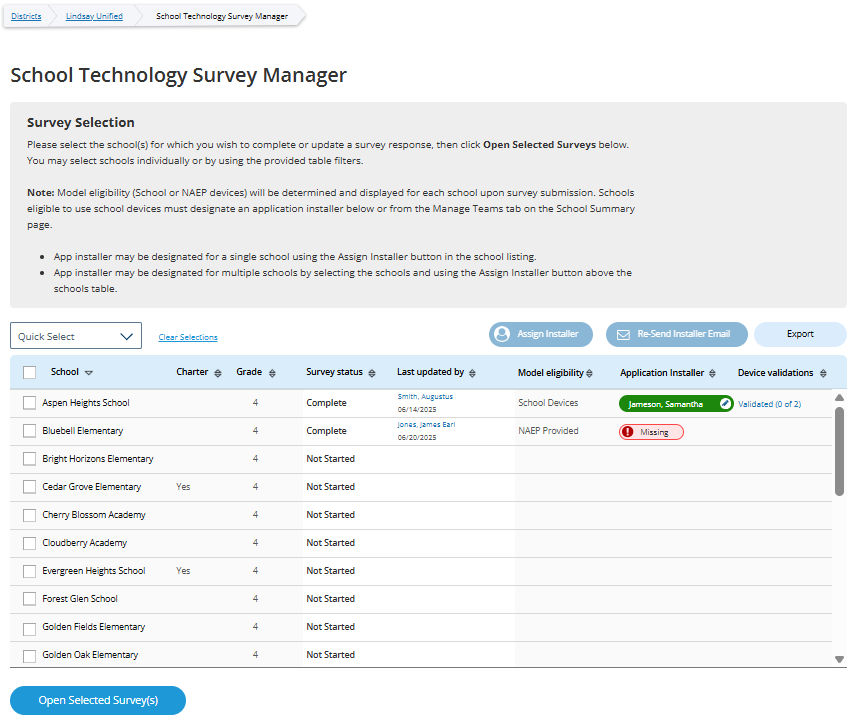
Task: Check the Aspen Heights School checkbox
Action: pyautogui.click(x=29, y=403)
